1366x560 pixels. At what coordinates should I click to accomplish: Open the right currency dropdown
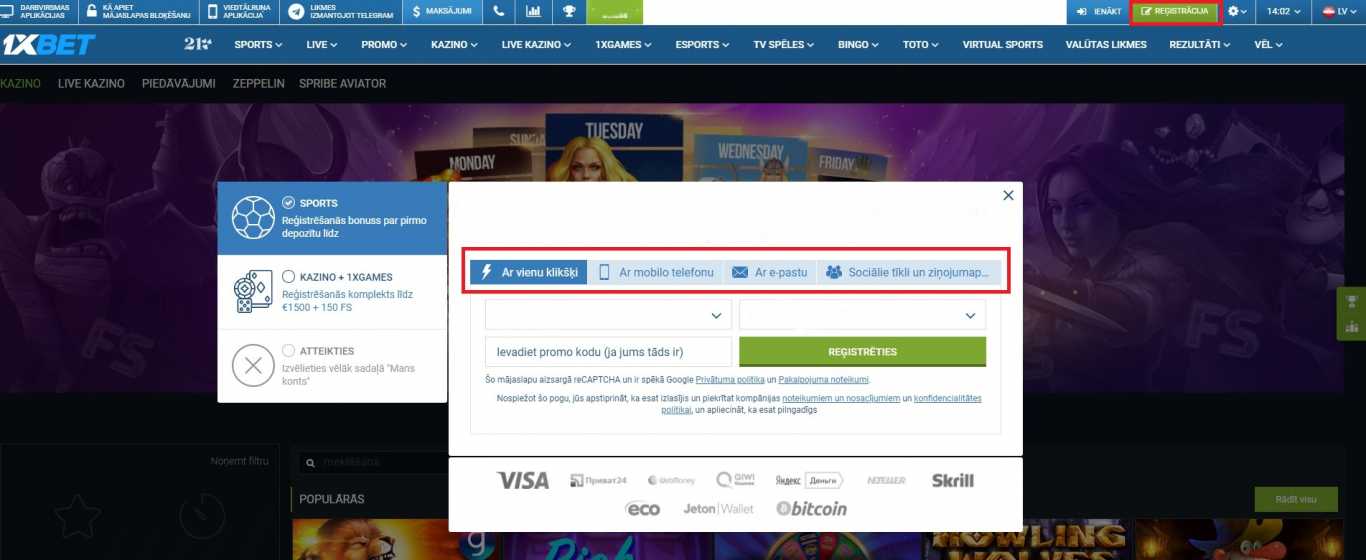862,315
